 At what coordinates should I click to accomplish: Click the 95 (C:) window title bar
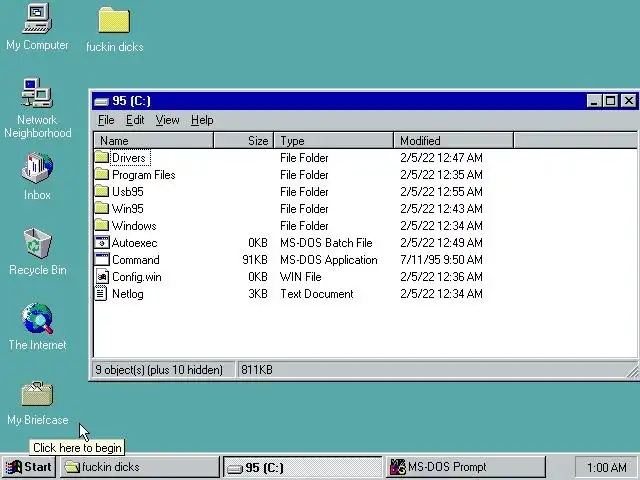367,101
